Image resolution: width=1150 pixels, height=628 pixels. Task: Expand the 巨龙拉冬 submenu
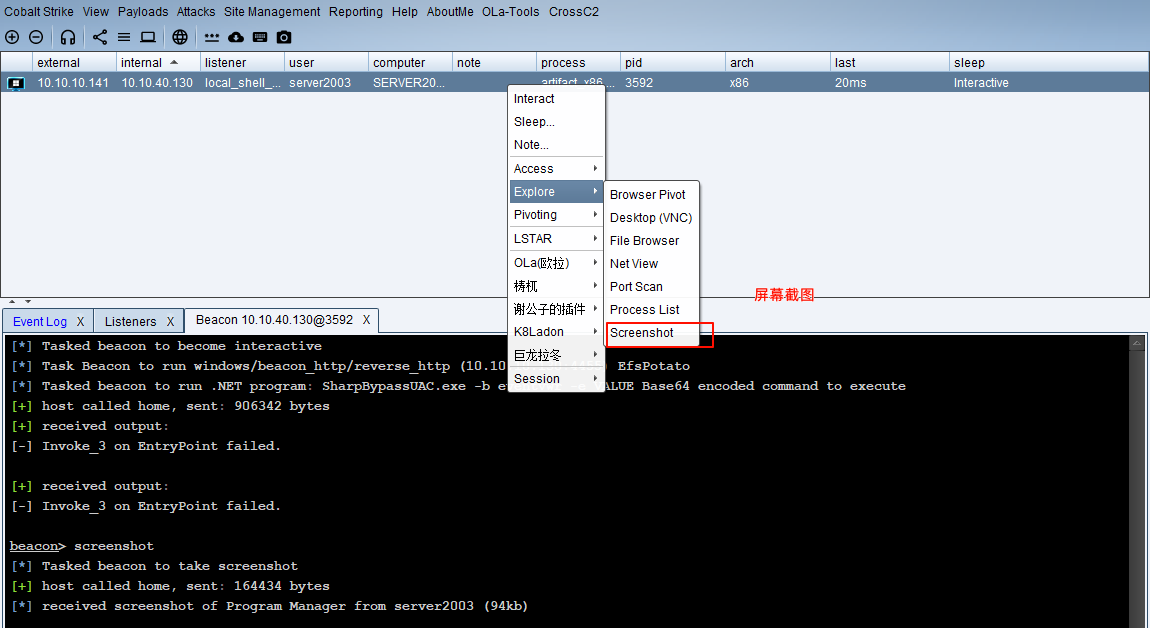click(556, 355)
